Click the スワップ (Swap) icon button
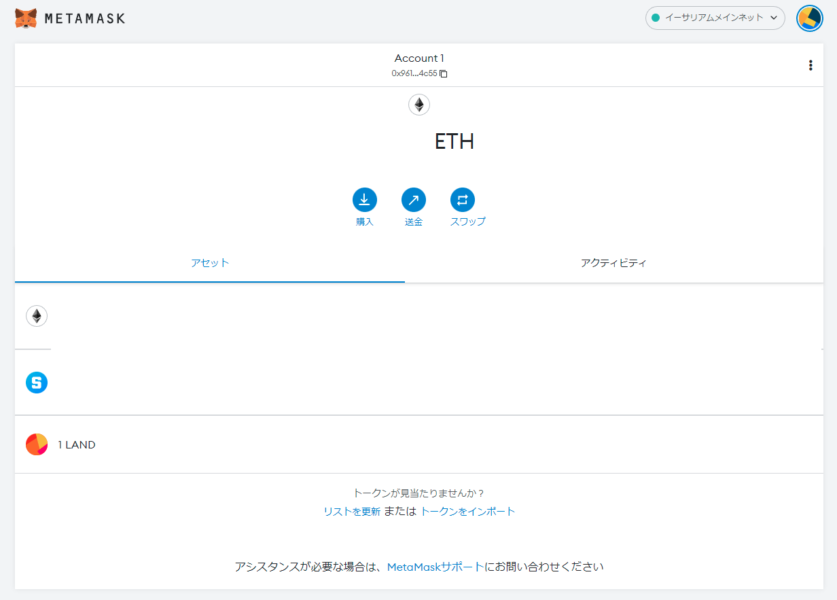This screenshot has height=600, width=837. pyautogui.click(x=462, y=200)
